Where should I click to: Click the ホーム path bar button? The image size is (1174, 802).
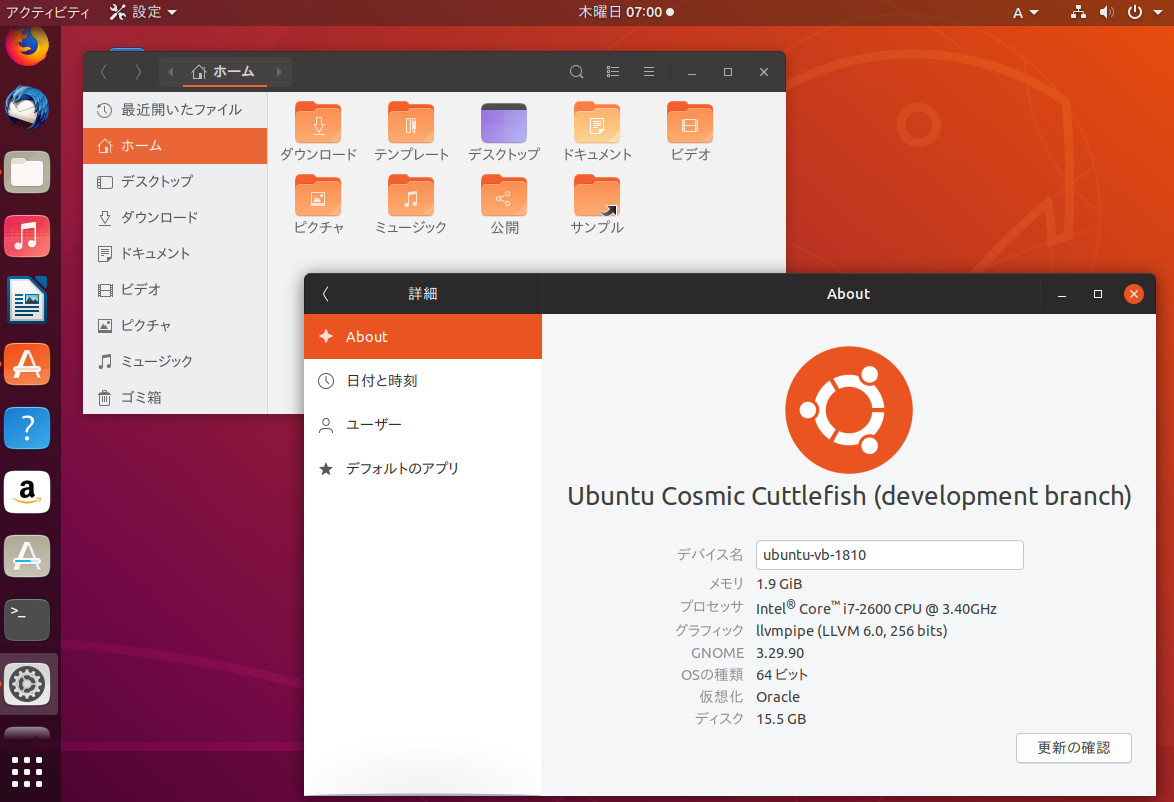coord(223,72)
